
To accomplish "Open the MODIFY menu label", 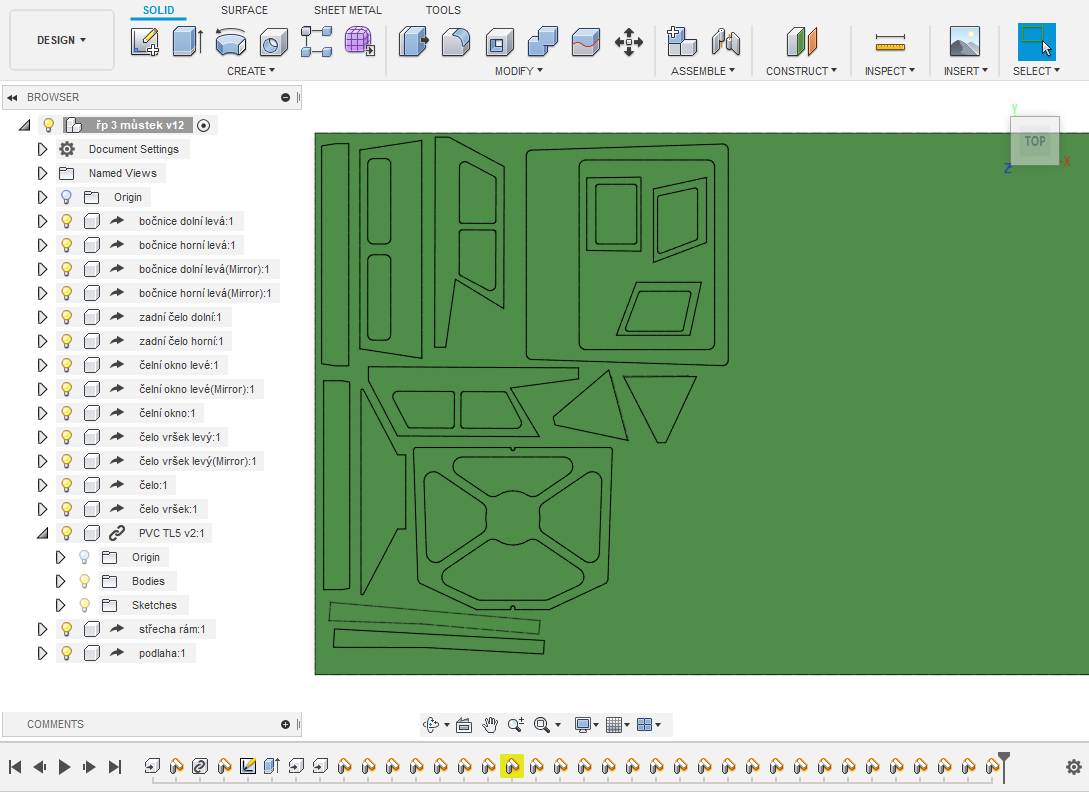I will click(x=518, y=71).
